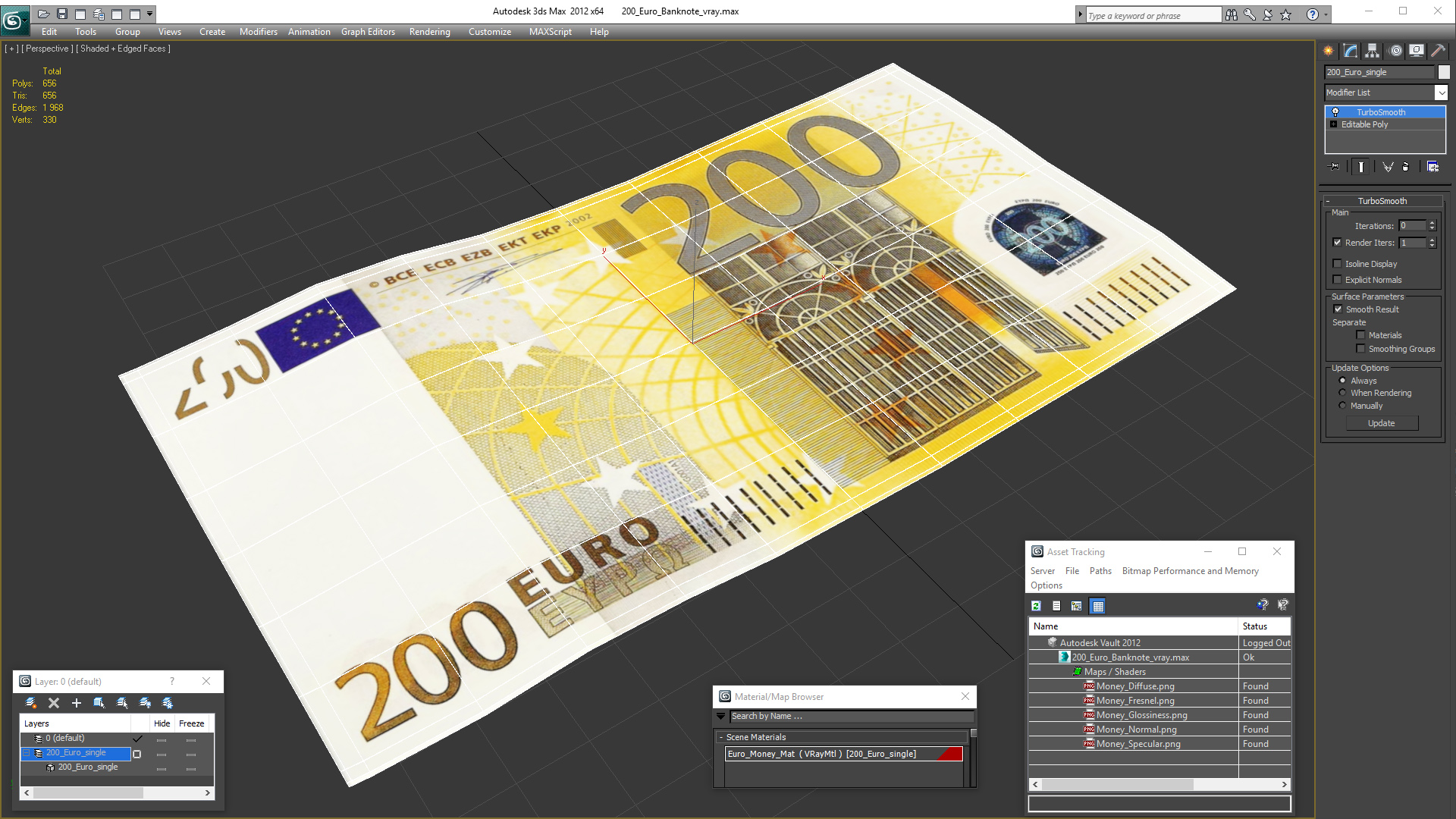
Task: Click the Save File disk icon
Action: 62,14
